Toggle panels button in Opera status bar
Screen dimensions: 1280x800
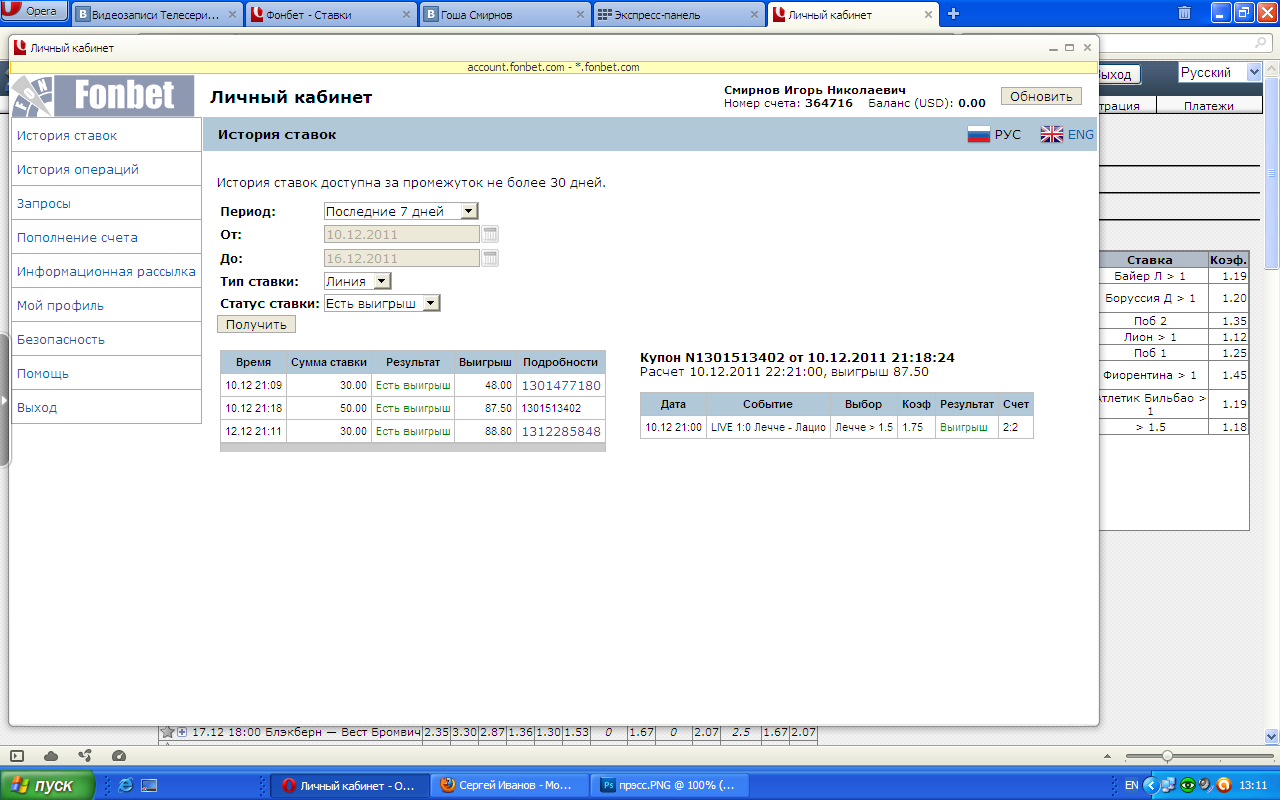click(x=17, y=756)
